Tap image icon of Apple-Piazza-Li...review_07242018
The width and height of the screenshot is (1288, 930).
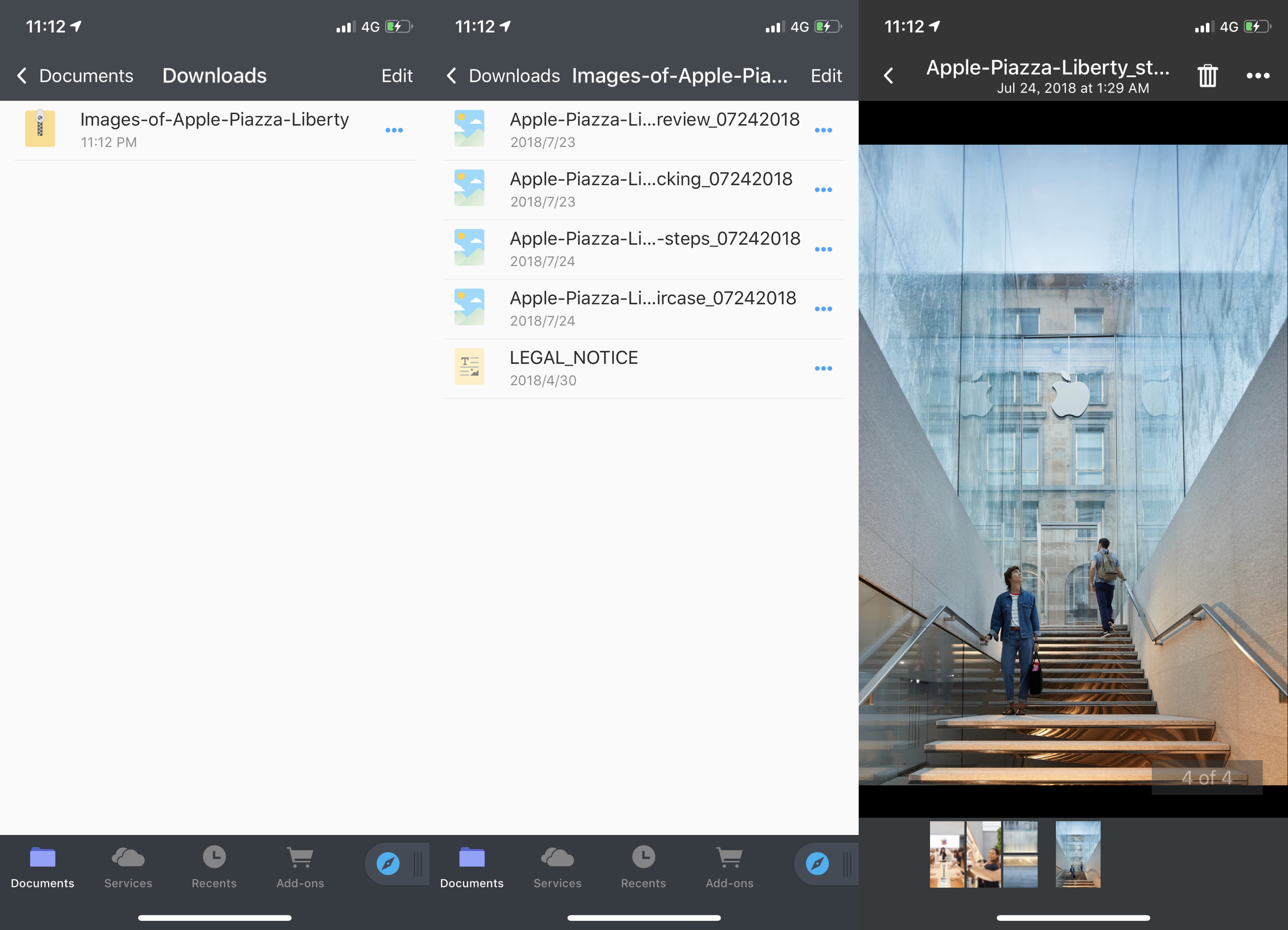469,128
